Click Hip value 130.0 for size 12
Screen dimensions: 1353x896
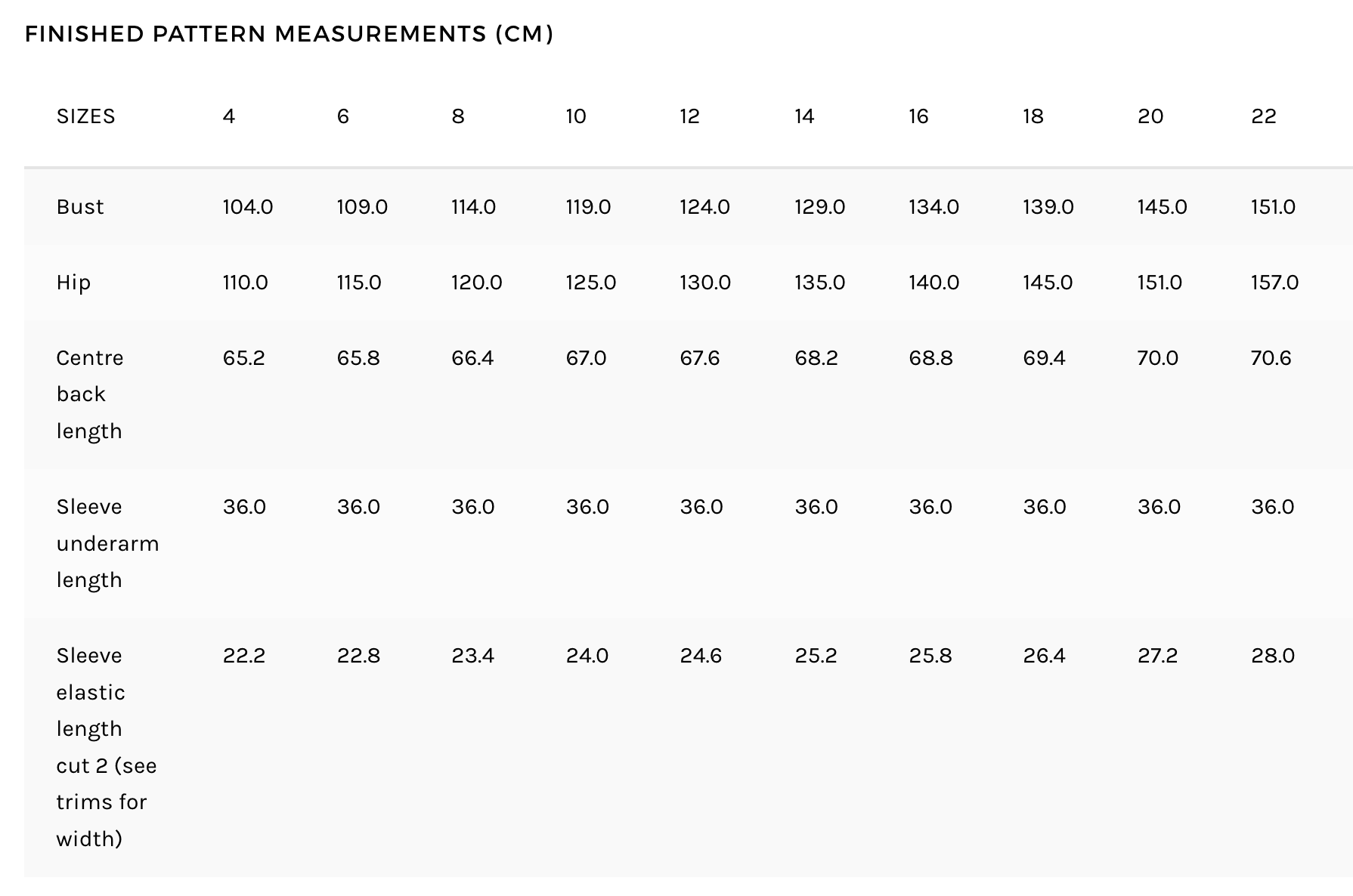click(x=705, y=283)
